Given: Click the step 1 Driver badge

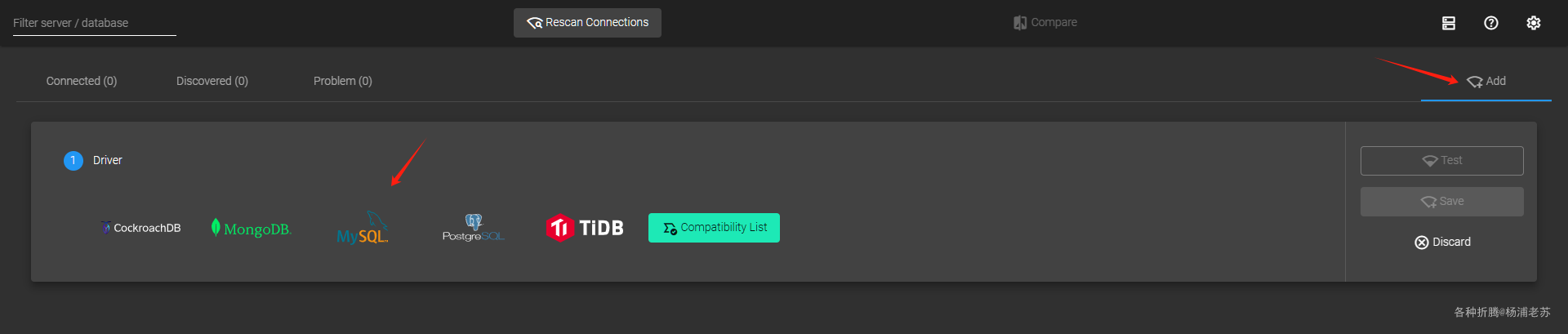Looking at the screenshot, I should click(73, 161).
